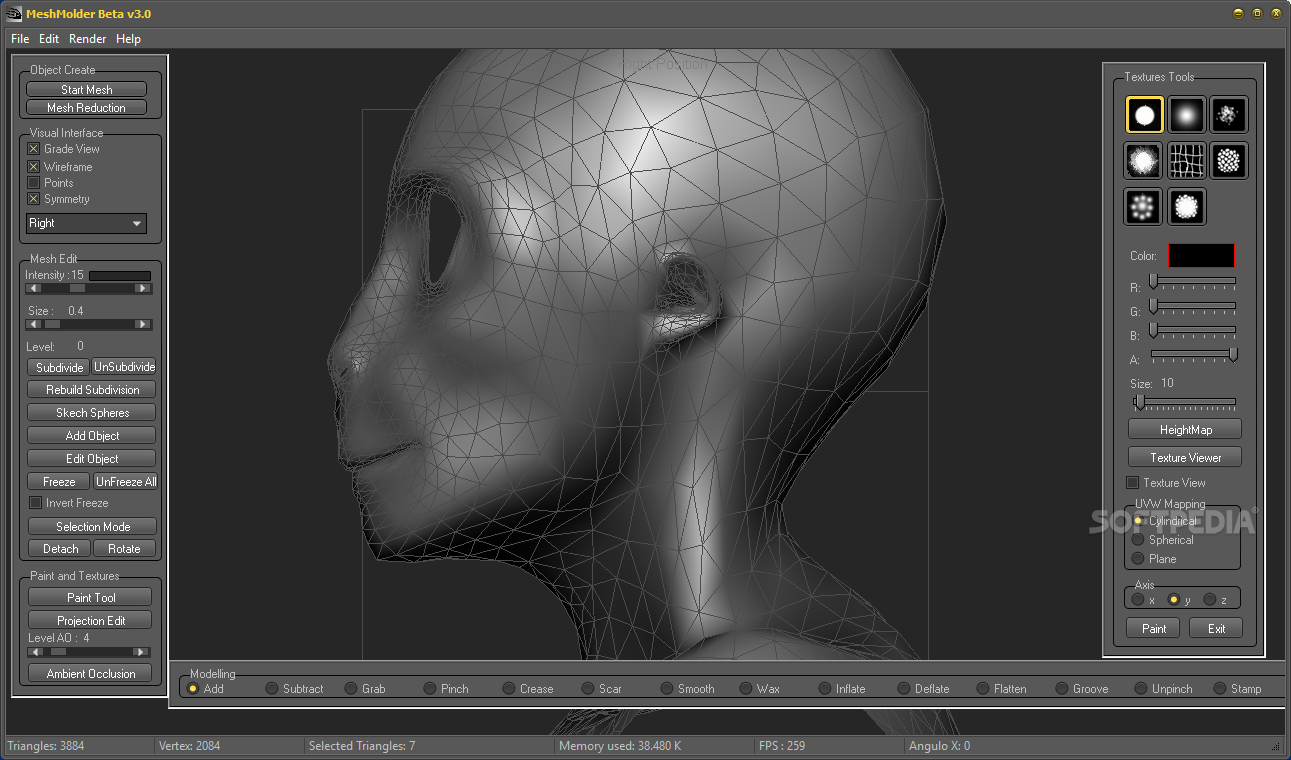Choose the Add modelling mode
This screenshot has width=1291, height=760.
pyautogui.click(x=193, y=688)
